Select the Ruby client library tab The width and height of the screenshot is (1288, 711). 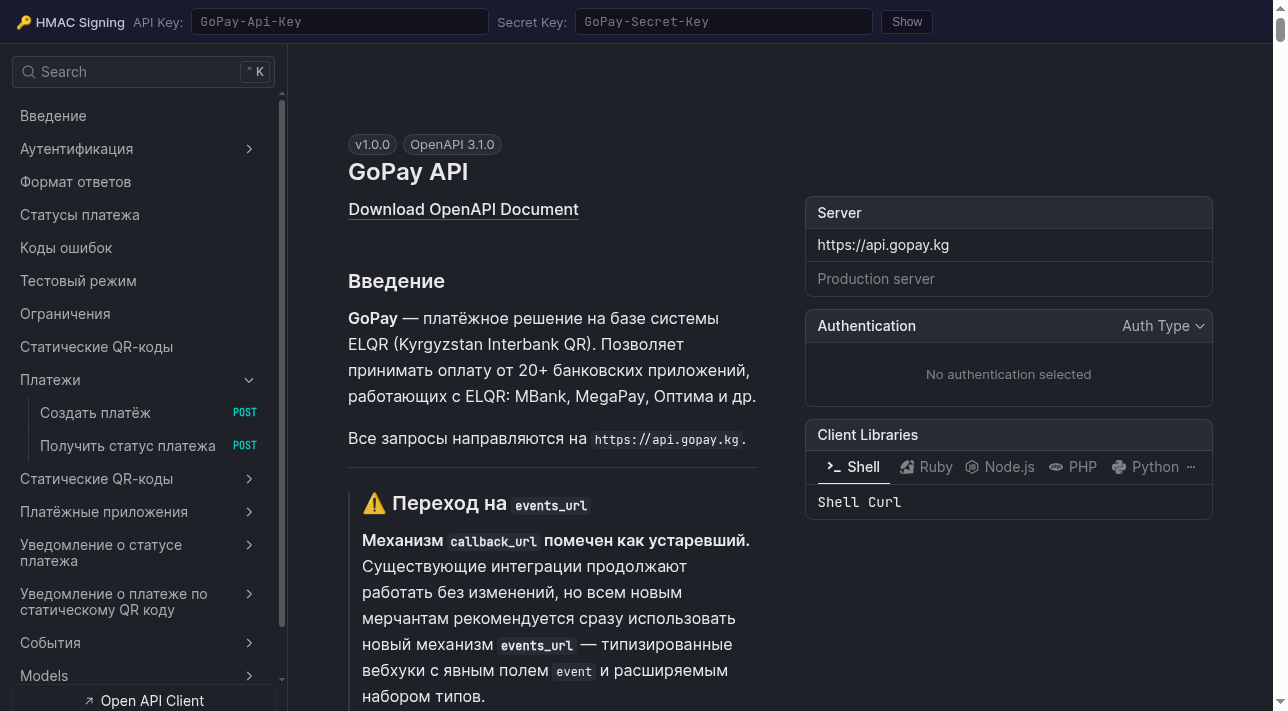(x=926, y=467)
